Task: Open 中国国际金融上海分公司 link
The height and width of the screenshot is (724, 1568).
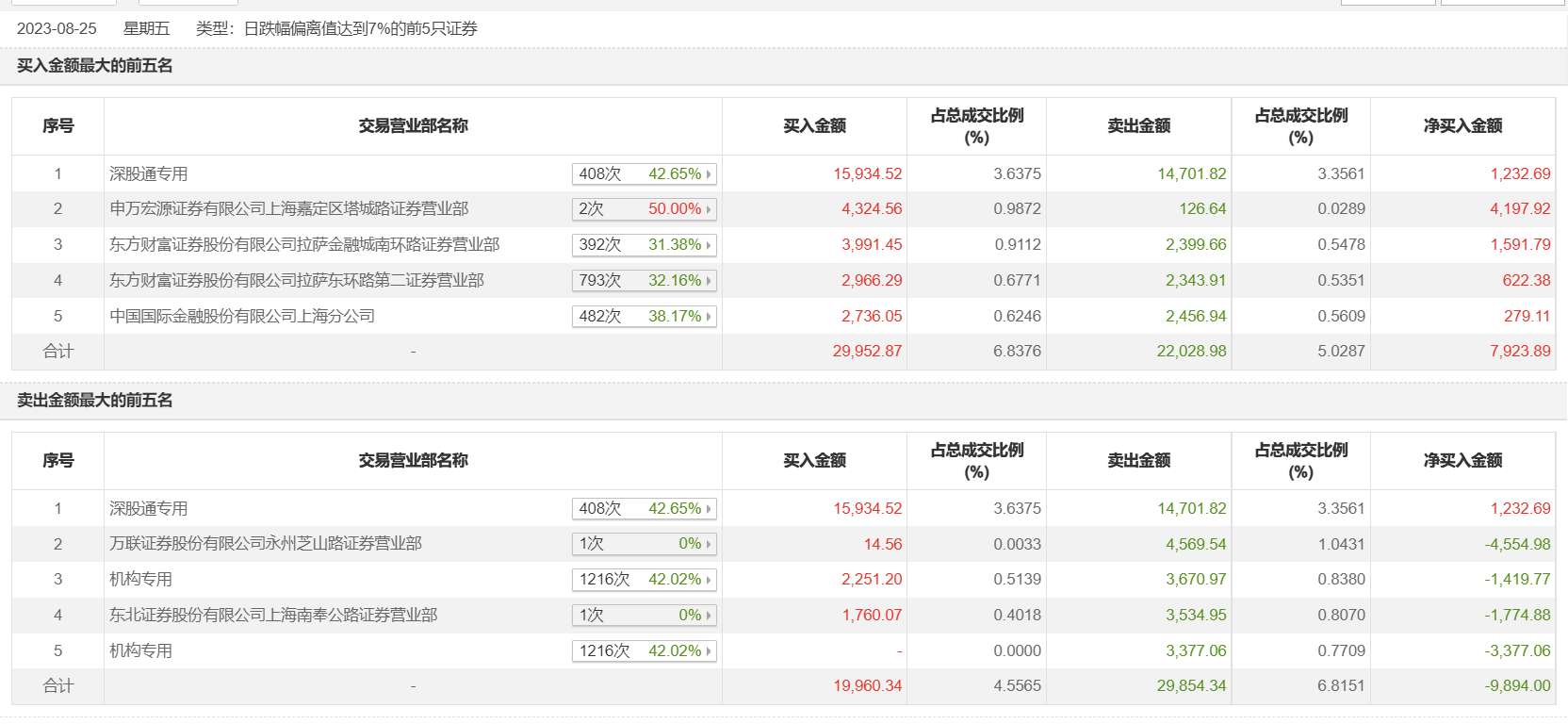Action: [242, 317]
